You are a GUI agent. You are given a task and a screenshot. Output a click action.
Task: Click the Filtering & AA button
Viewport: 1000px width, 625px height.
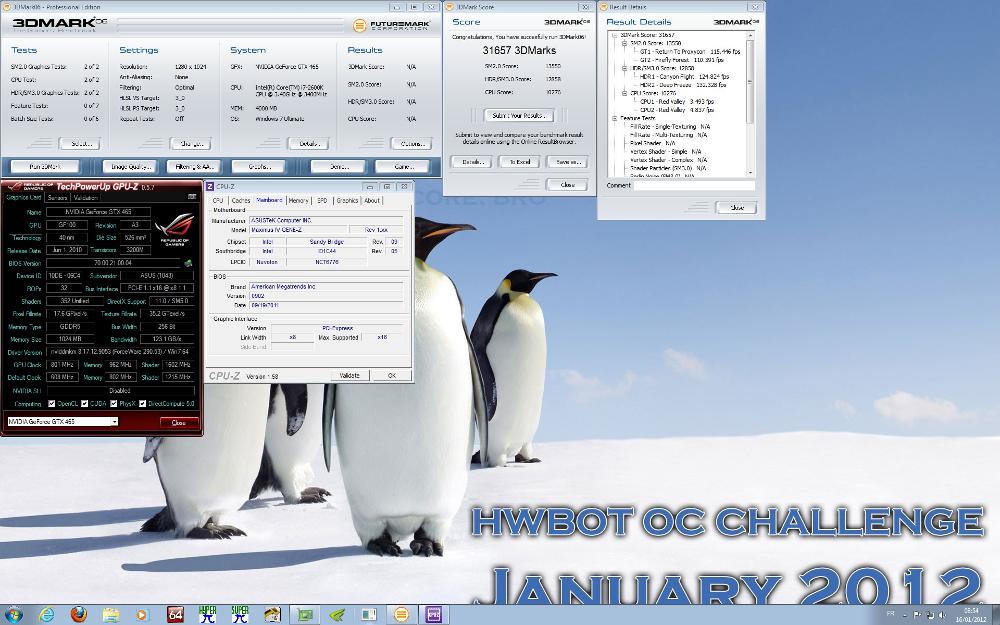[x=193, y=166]
